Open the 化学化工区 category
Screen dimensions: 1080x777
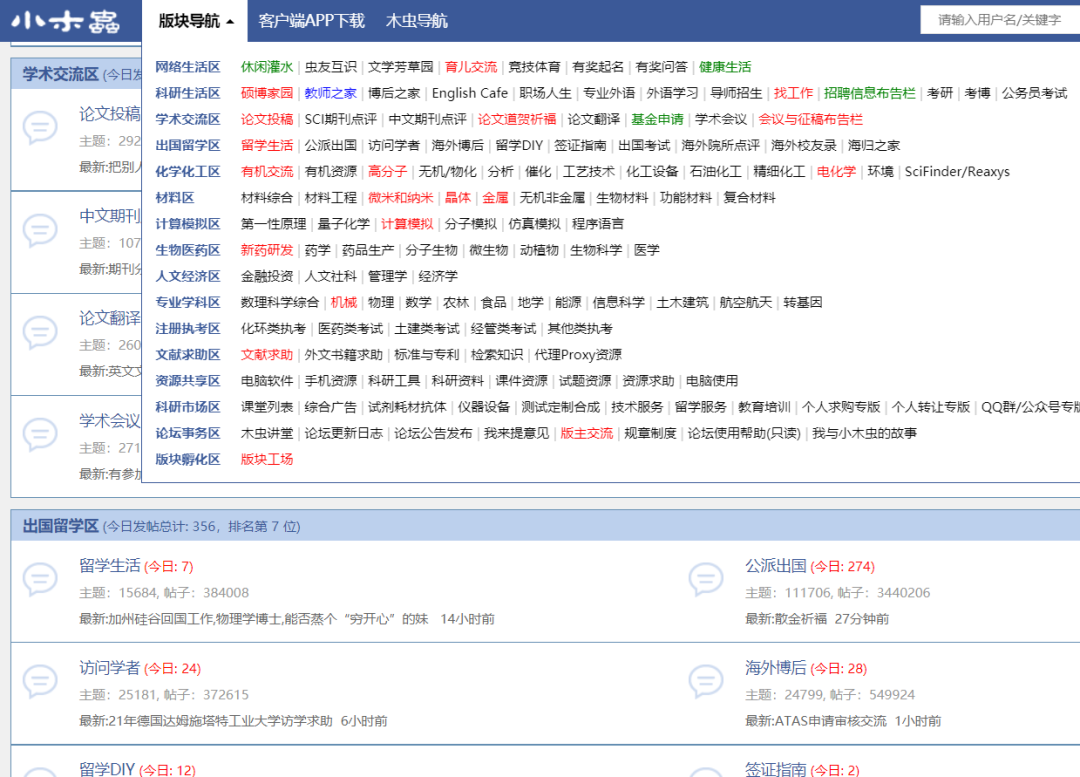pyautogui.click(x=187, y=172)
